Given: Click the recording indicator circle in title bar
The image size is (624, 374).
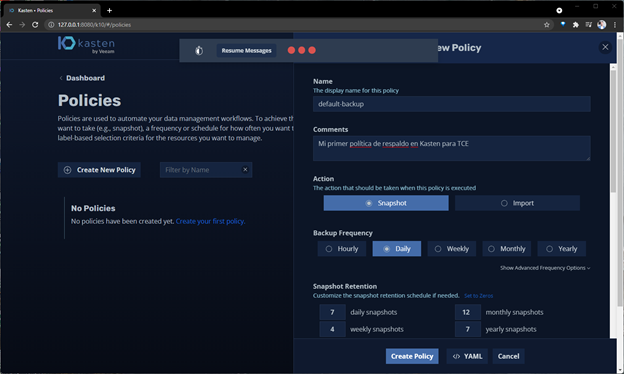Looking at the screenshot, I should coord(559,10).
